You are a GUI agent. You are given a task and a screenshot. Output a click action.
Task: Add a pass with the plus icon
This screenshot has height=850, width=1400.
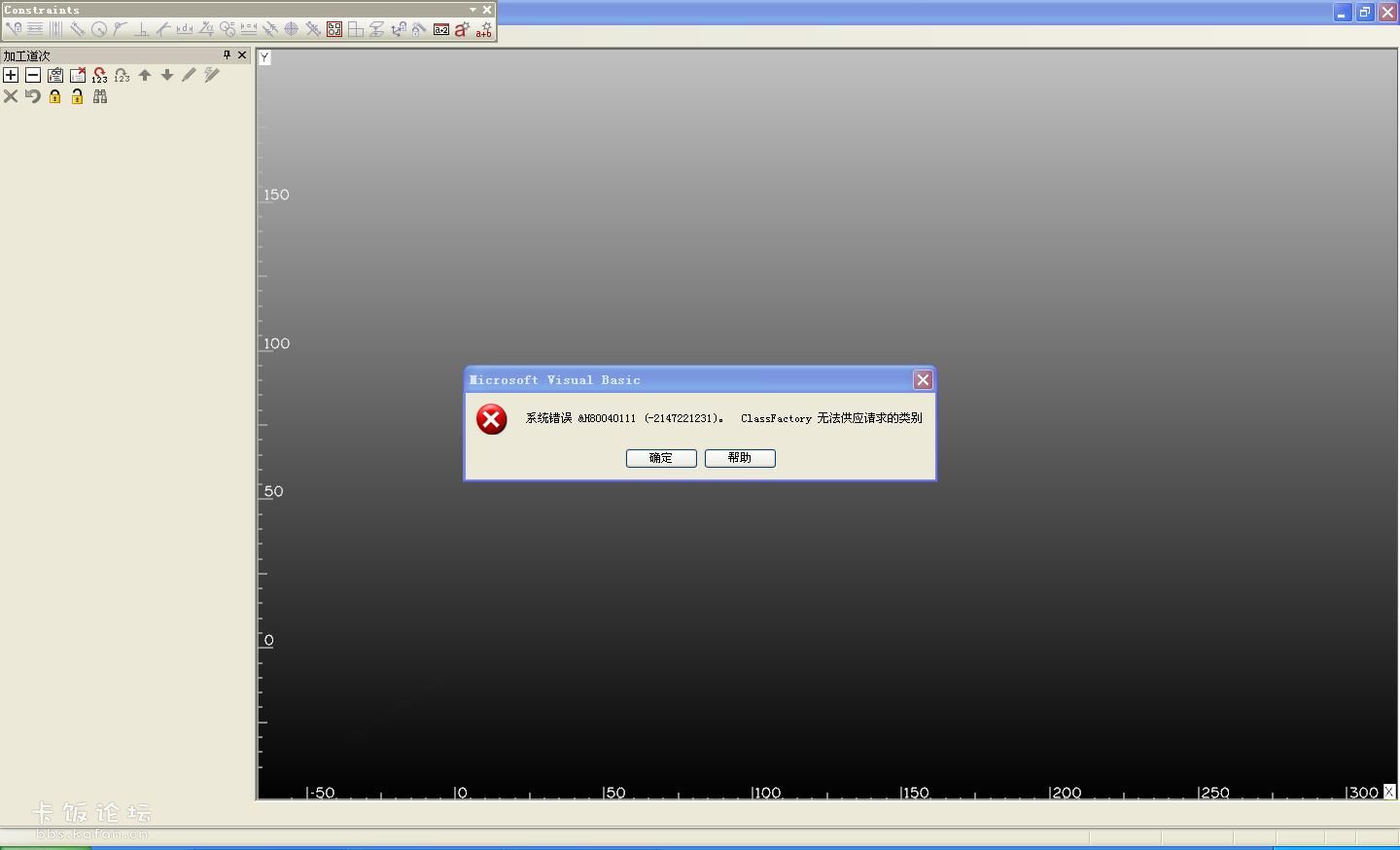coord(11,75)
